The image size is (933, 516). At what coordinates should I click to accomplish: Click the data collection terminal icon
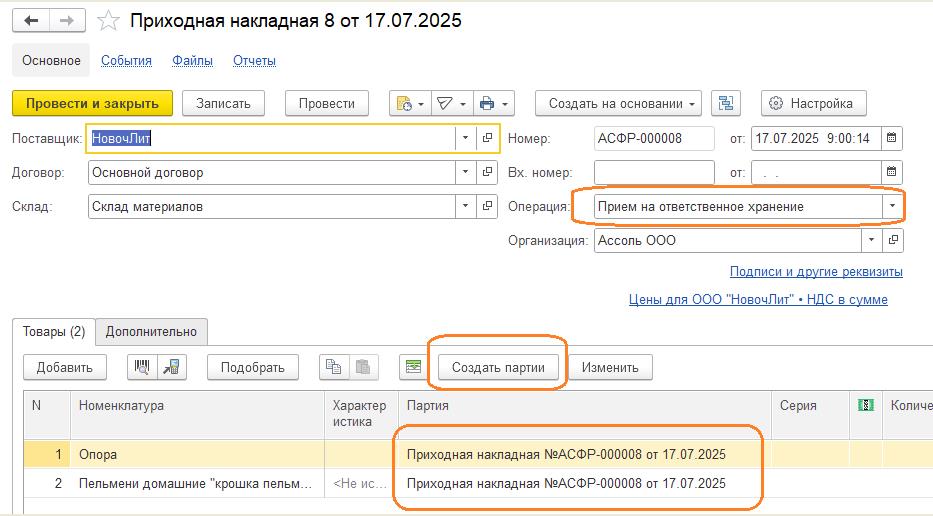click(x=171, y=367)
